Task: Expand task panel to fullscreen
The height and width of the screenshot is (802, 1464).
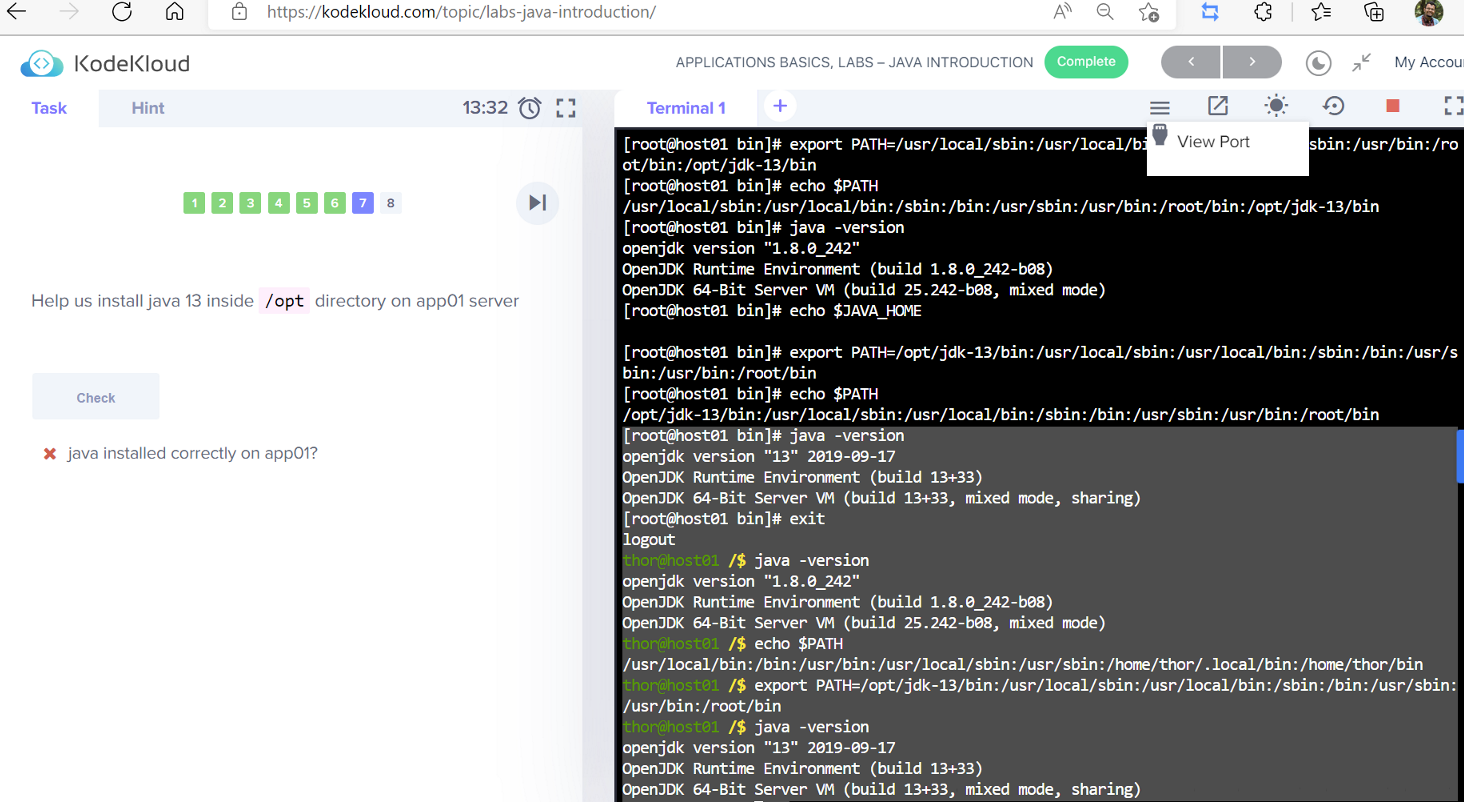Action: [566, 108]
